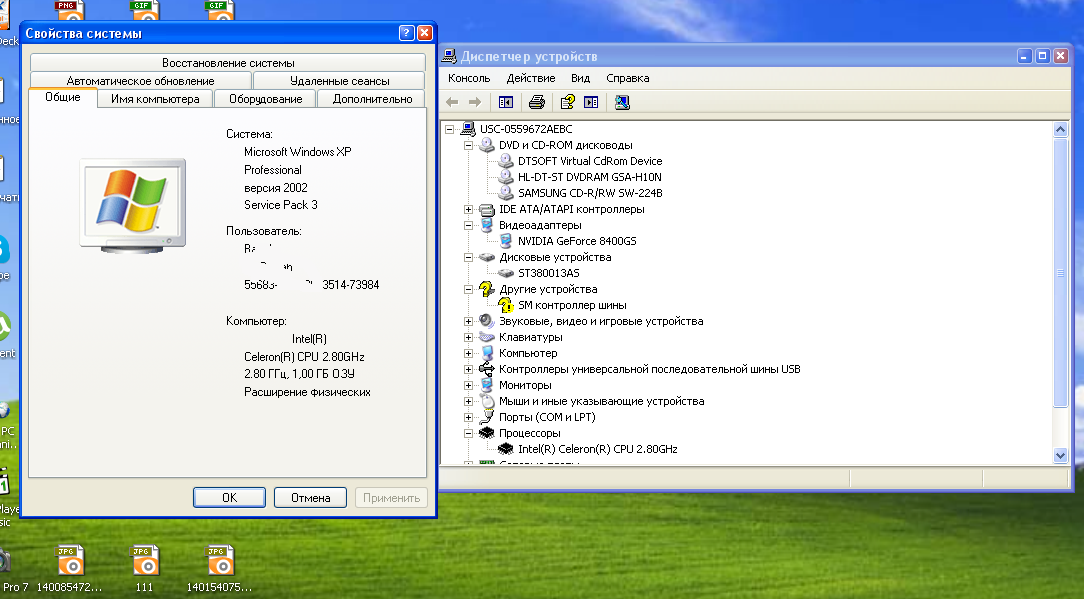Select the SM контроллер шины warning device
This screenshot has height=599, width=1084.
[x=572, y=305]
